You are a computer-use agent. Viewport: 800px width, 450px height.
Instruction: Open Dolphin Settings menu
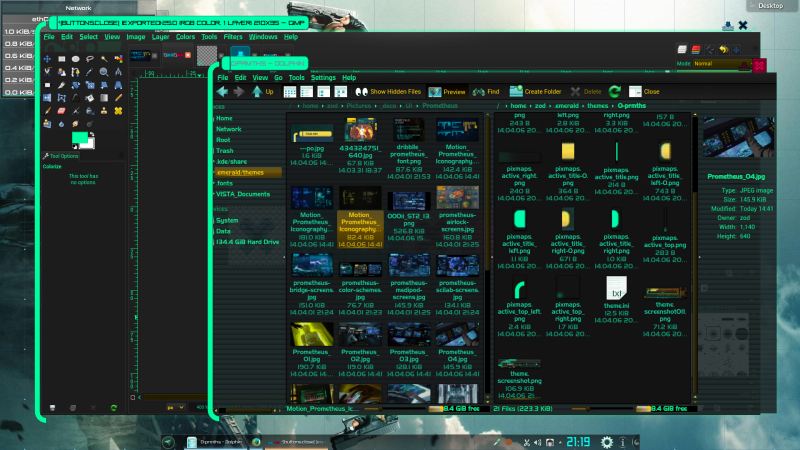click(323, 78)
